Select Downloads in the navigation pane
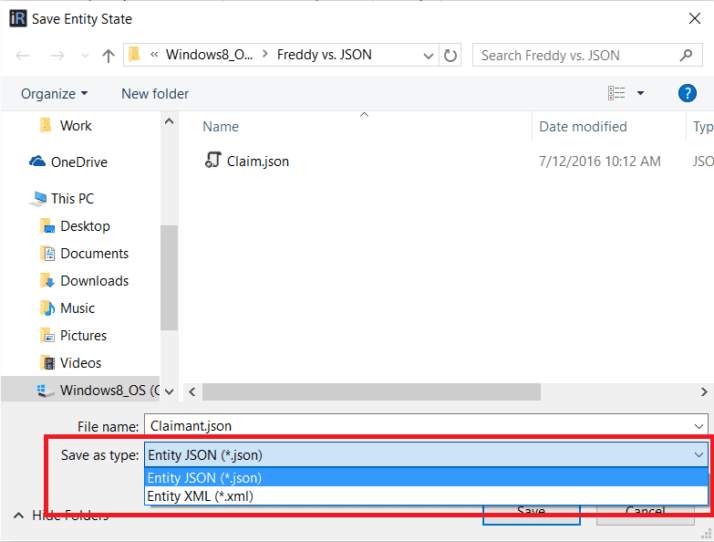 point(94,281)
